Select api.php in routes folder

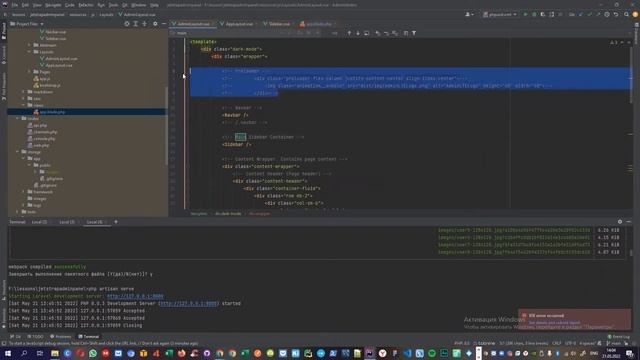pyautogui.click(x=38, y=125)
